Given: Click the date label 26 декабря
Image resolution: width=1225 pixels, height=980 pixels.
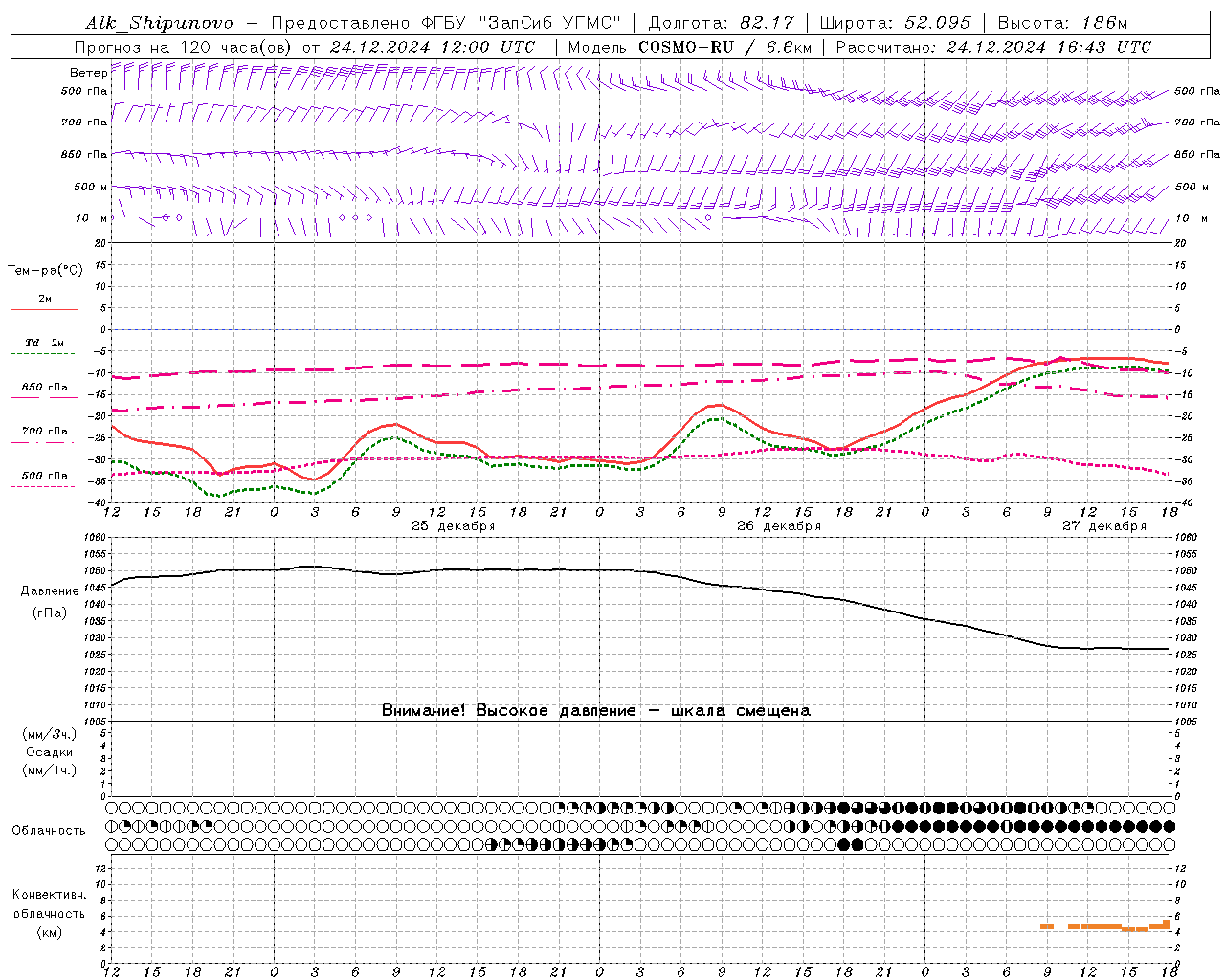Looking at the screenshot, I should tap(779, 526).
